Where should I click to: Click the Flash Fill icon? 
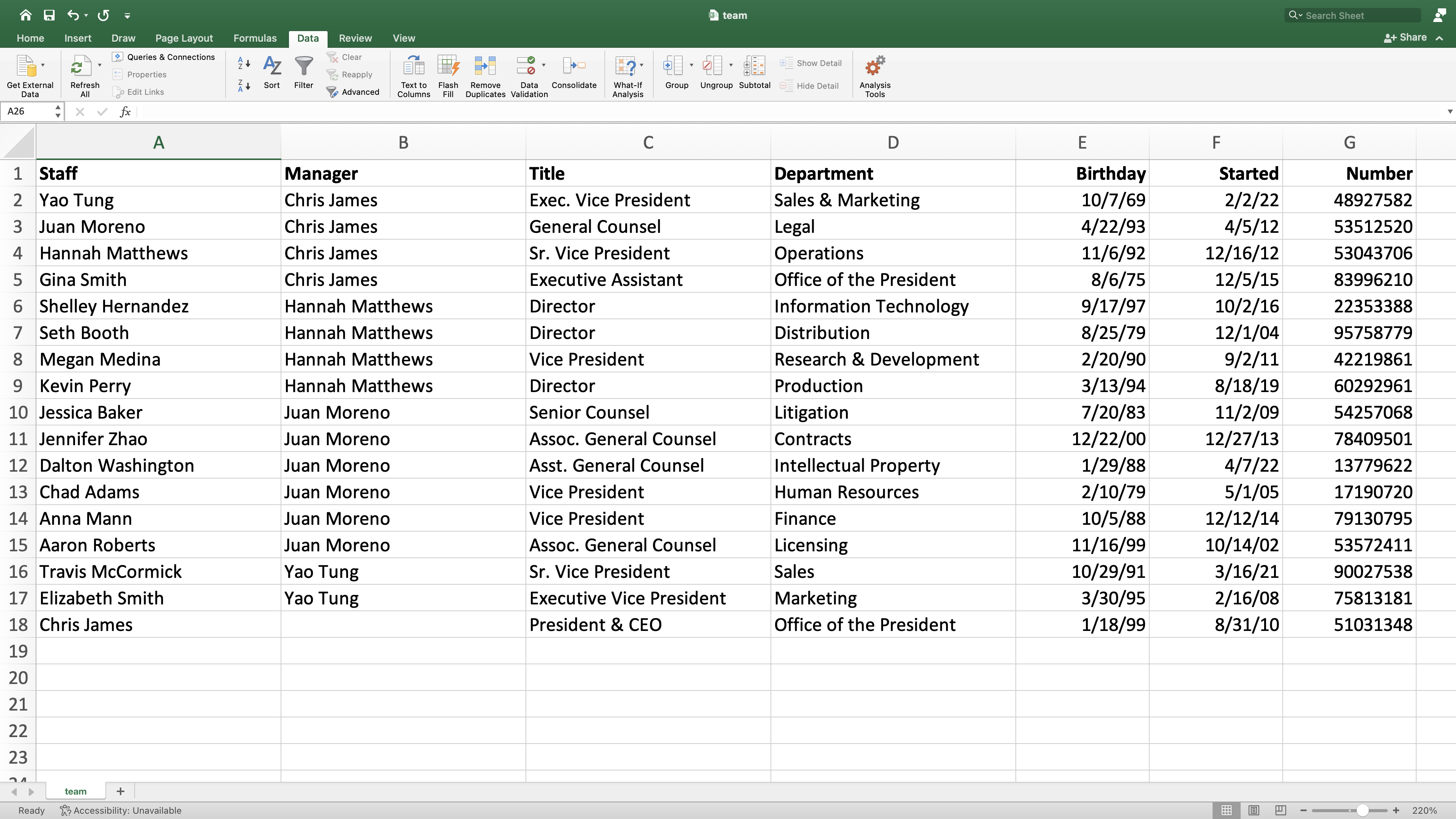(448, 66)
